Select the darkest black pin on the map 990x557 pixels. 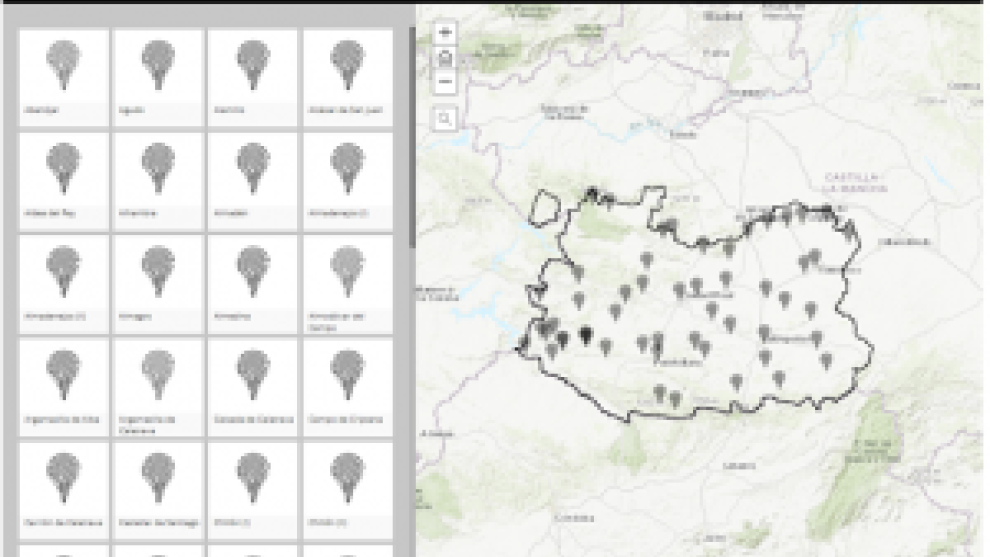pyautogui.click(x=585, y=335)
